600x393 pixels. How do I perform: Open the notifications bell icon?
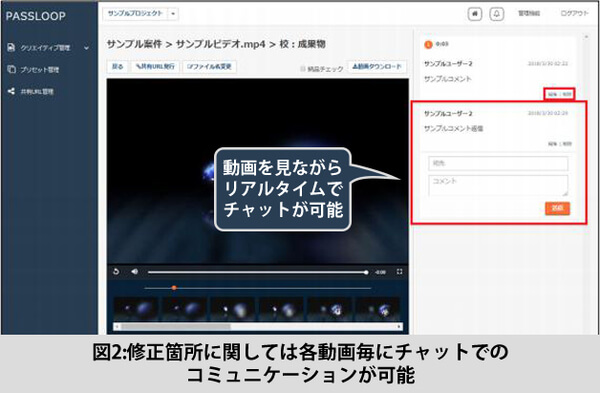point(497,14)
